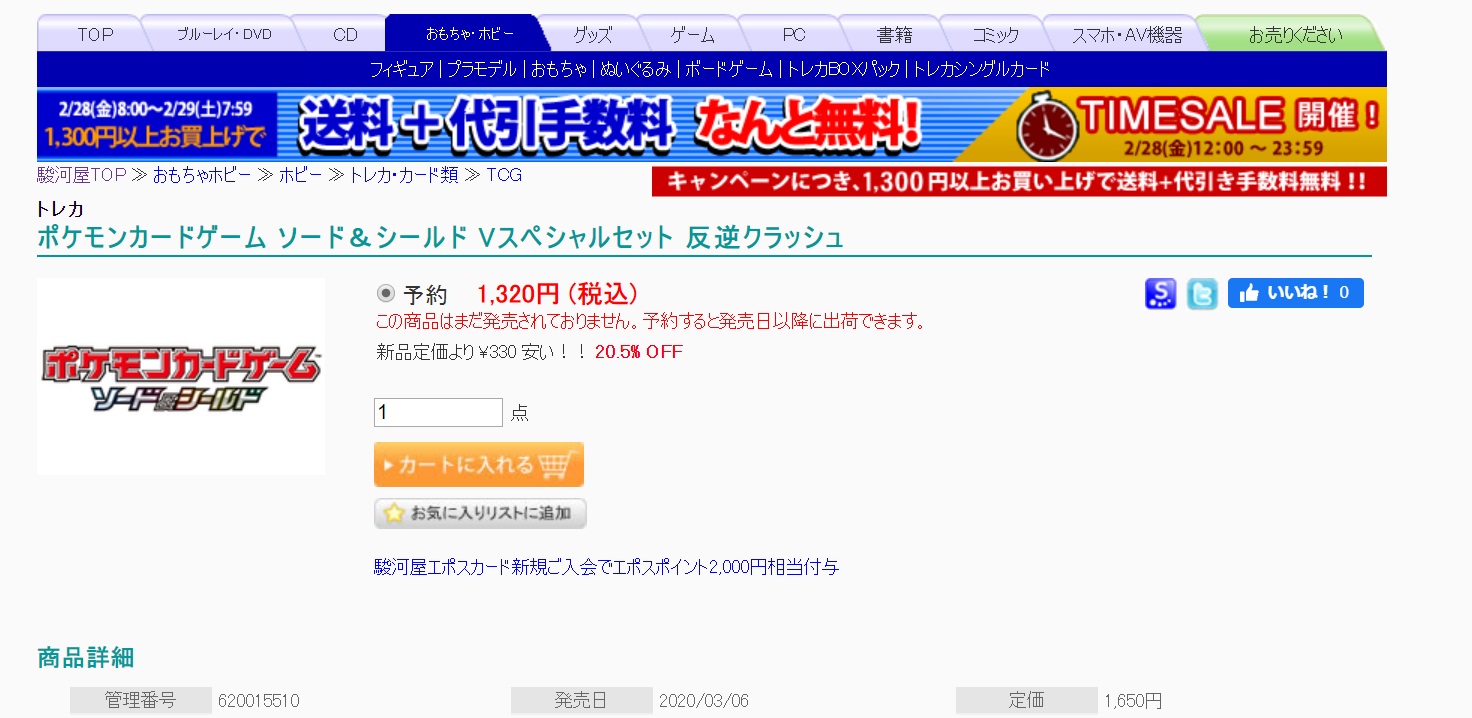Screen dimensions: 1472x718
Task: Click the エポスポイント2,000円 promotion link
Action: point(604,567)
